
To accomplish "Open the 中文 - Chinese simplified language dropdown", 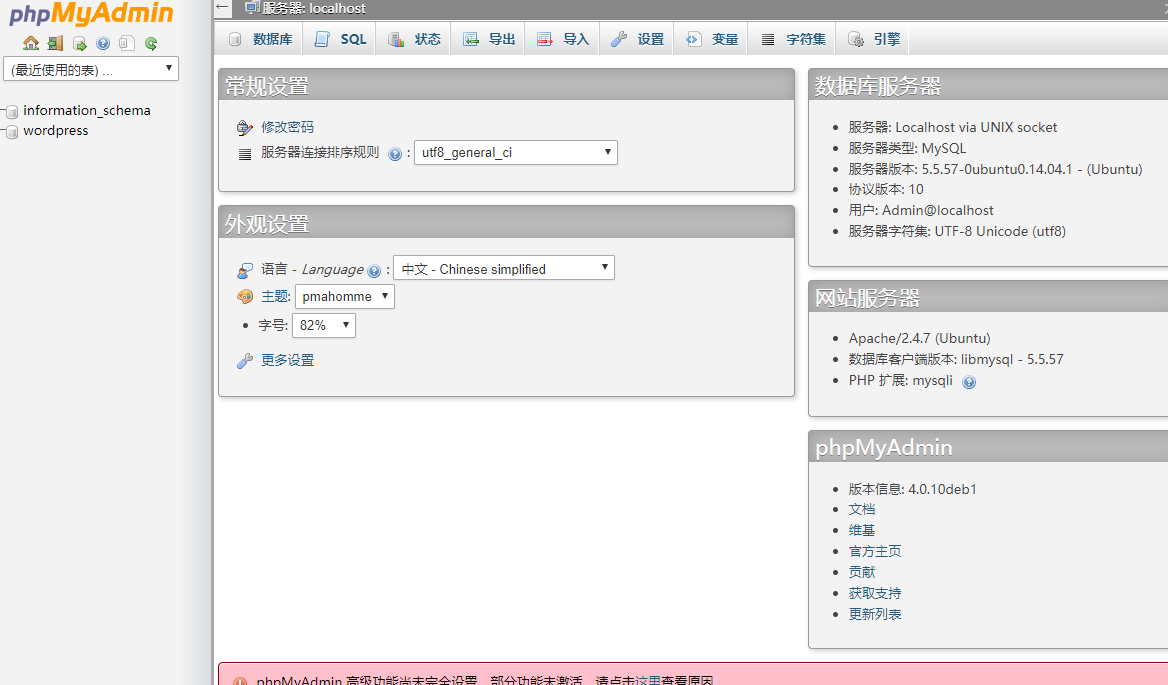I will coord(504,268).
